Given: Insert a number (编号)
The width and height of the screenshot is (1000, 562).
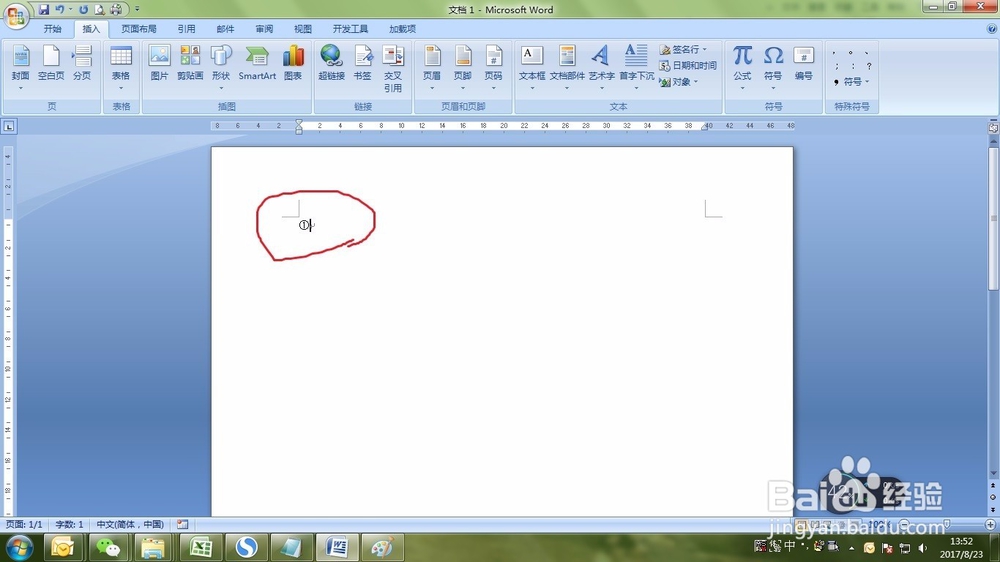Looking at the screenshot, I should click(804, 64).
